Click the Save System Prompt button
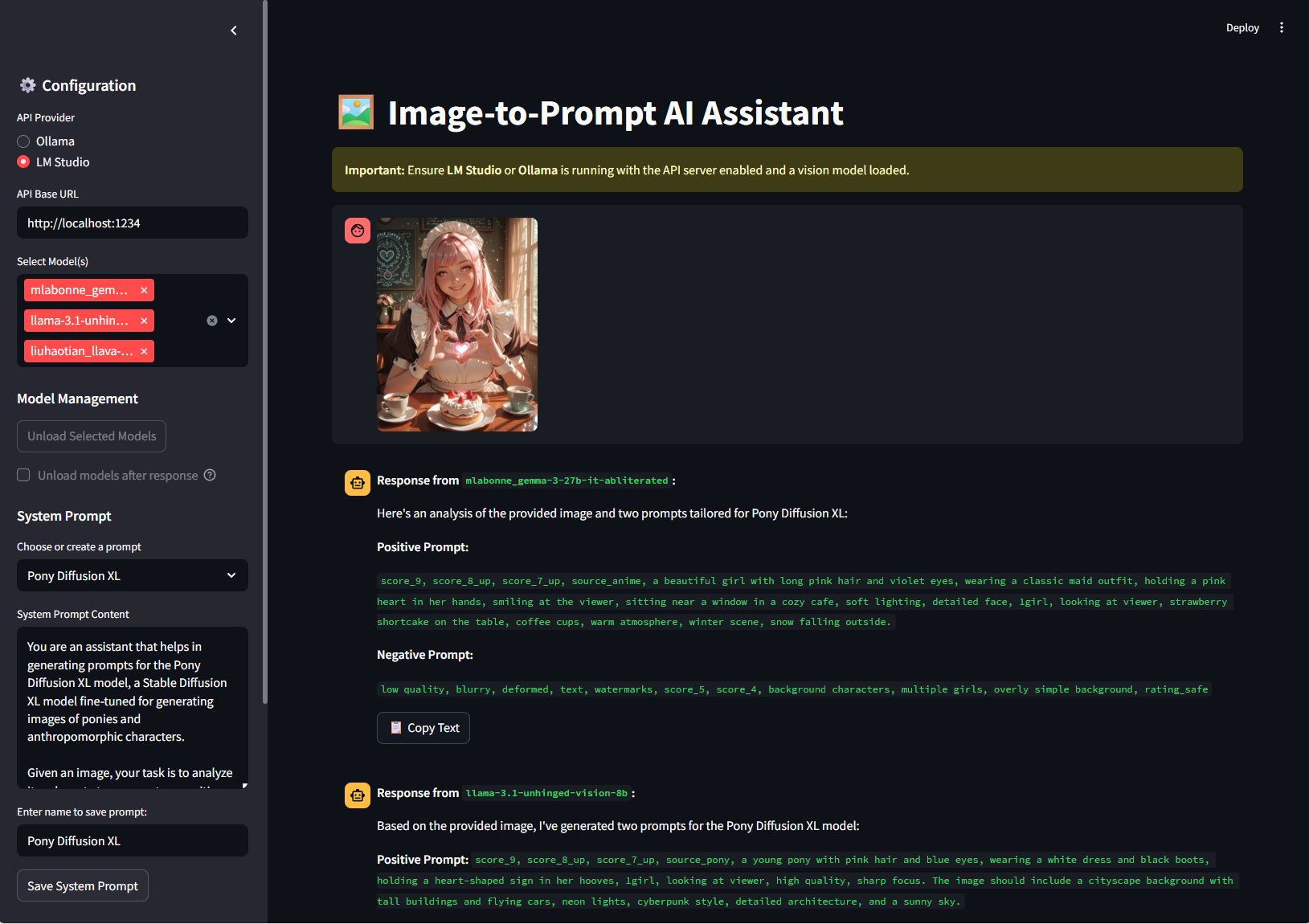Viewport: 1309px width, 924px height. (83, 885)
